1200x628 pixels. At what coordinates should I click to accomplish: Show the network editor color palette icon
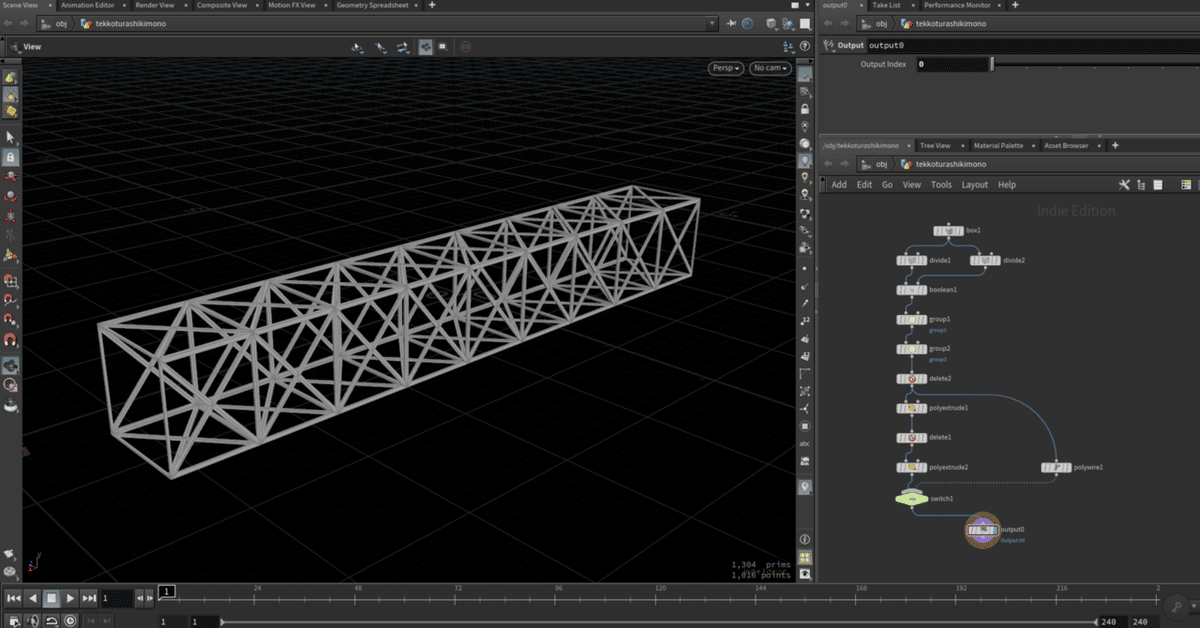point(1187,185)
